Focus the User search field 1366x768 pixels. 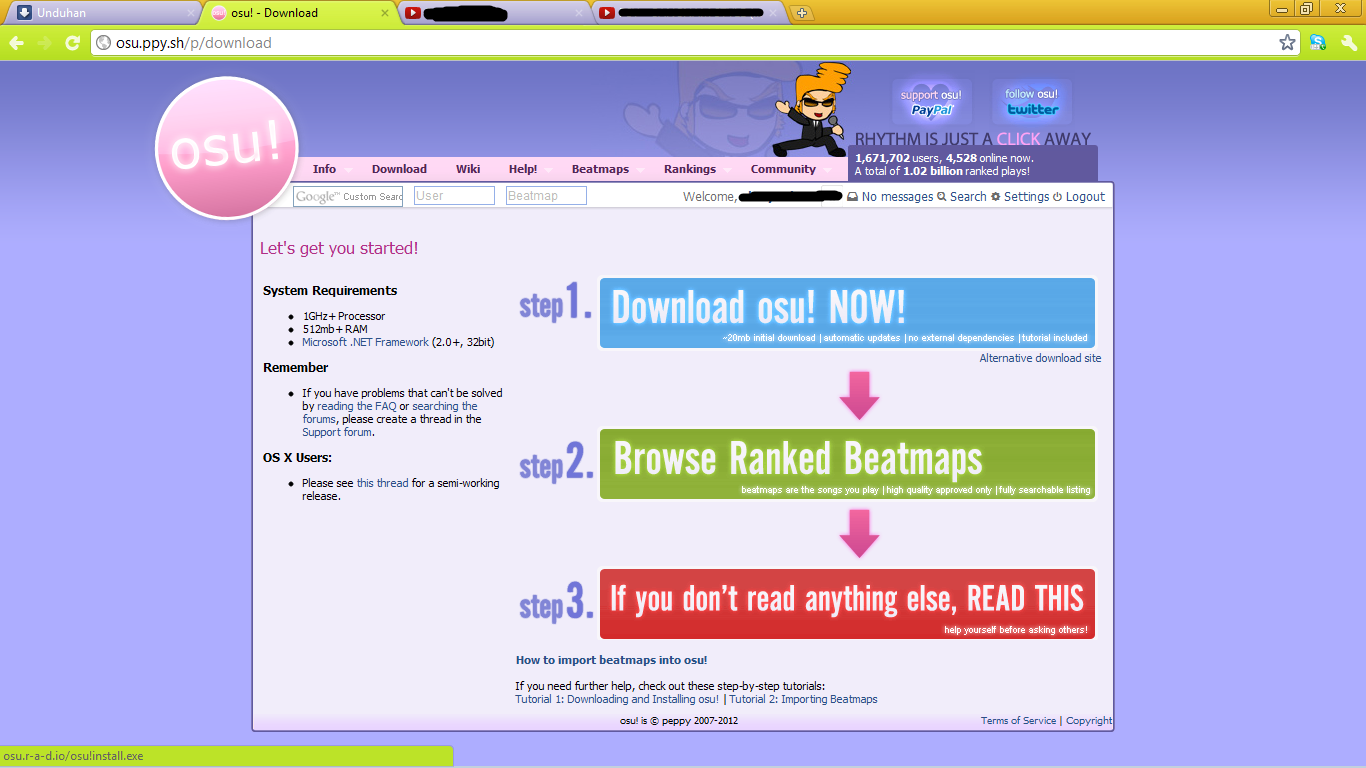454,196
